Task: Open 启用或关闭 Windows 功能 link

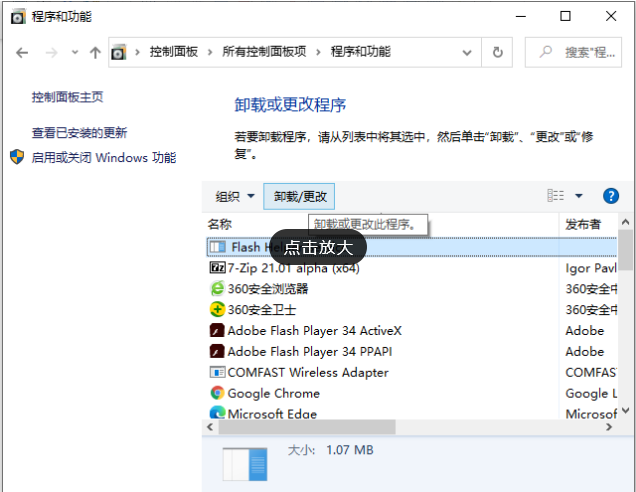Action: click(x=103, y=158)
